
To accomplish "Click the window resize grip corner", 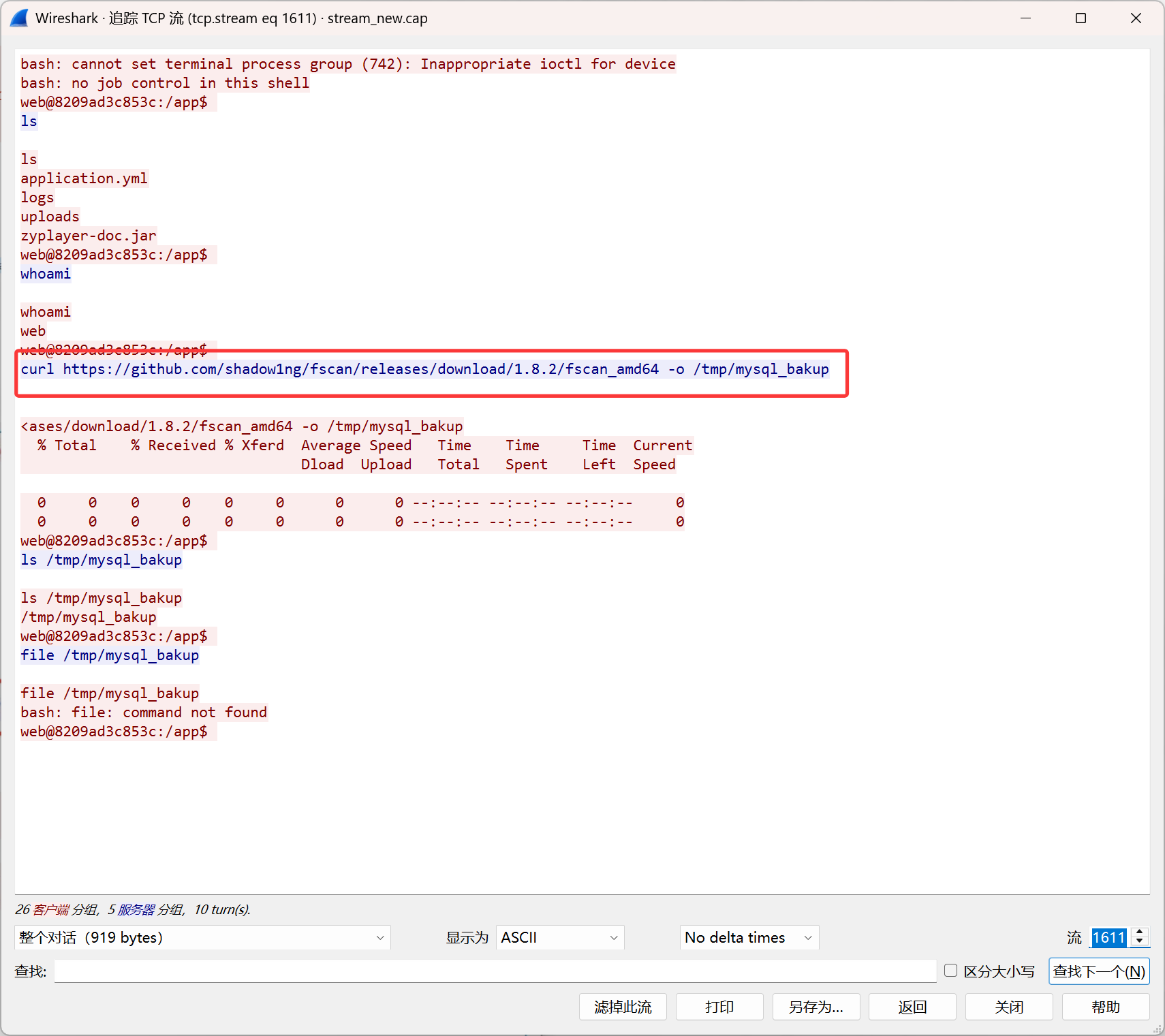I will pyautogui.click(x=1157, y=1029).
